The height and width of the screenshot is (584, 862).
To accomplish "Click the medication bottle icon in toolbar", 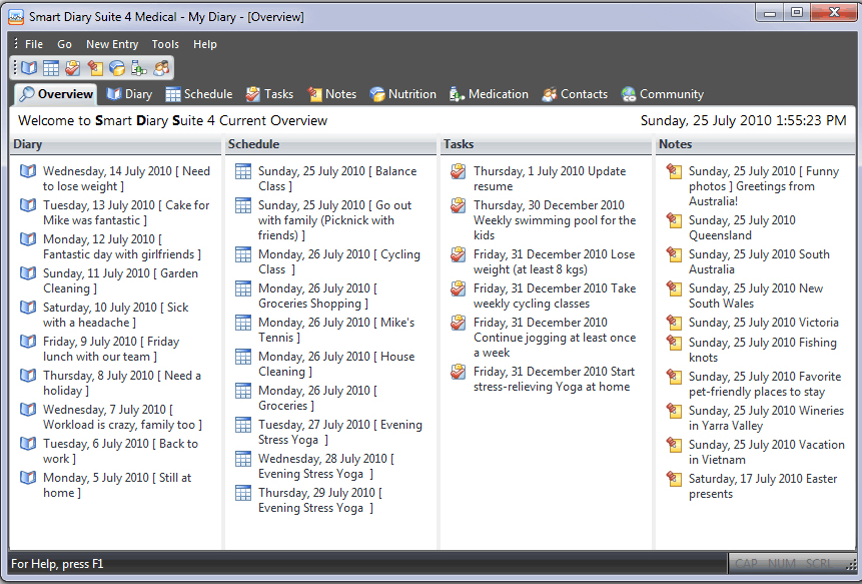I will [x=139, y=68].
